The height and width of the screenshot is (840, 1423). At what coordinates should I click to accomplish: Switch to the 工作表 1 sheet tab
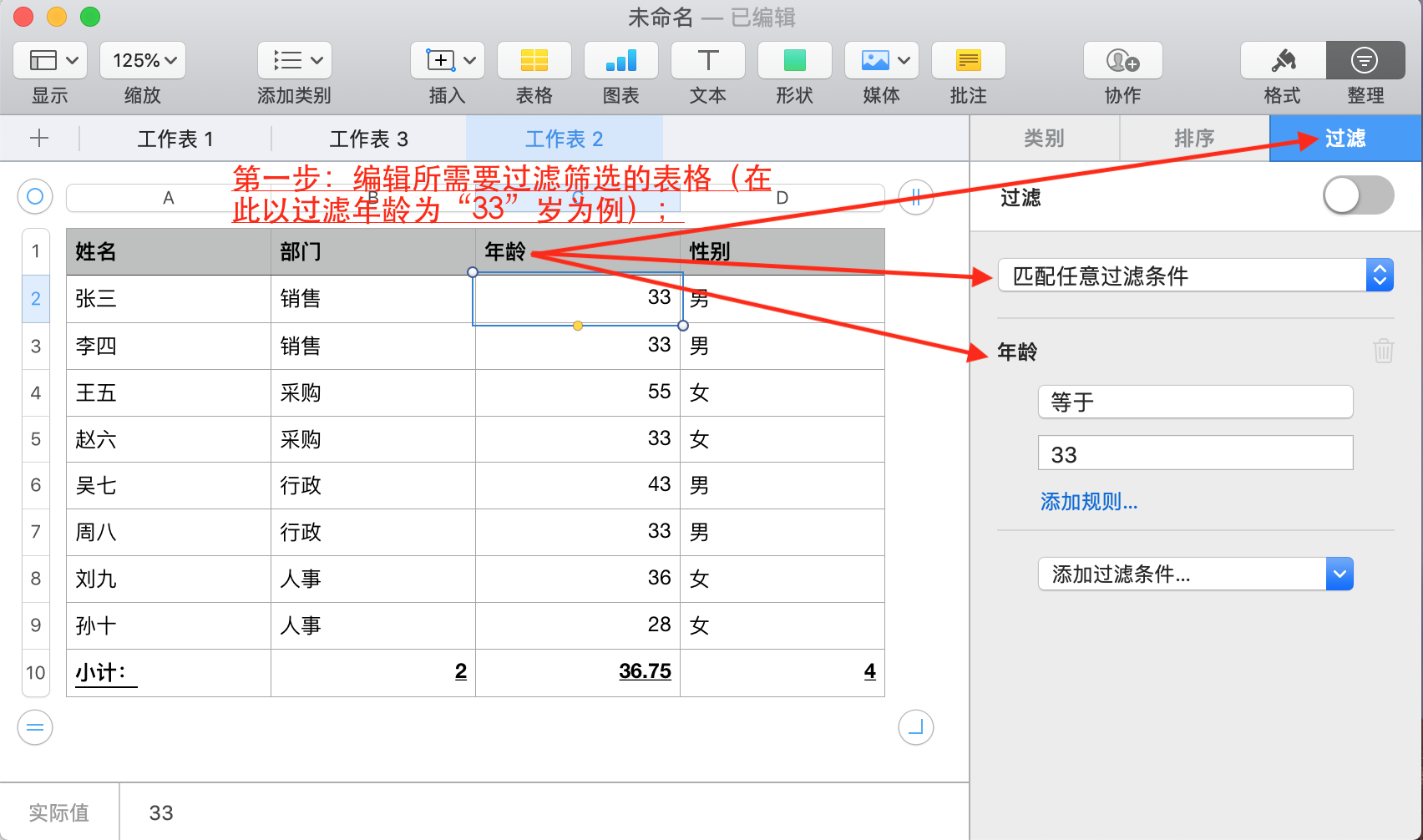pos(175,139)
